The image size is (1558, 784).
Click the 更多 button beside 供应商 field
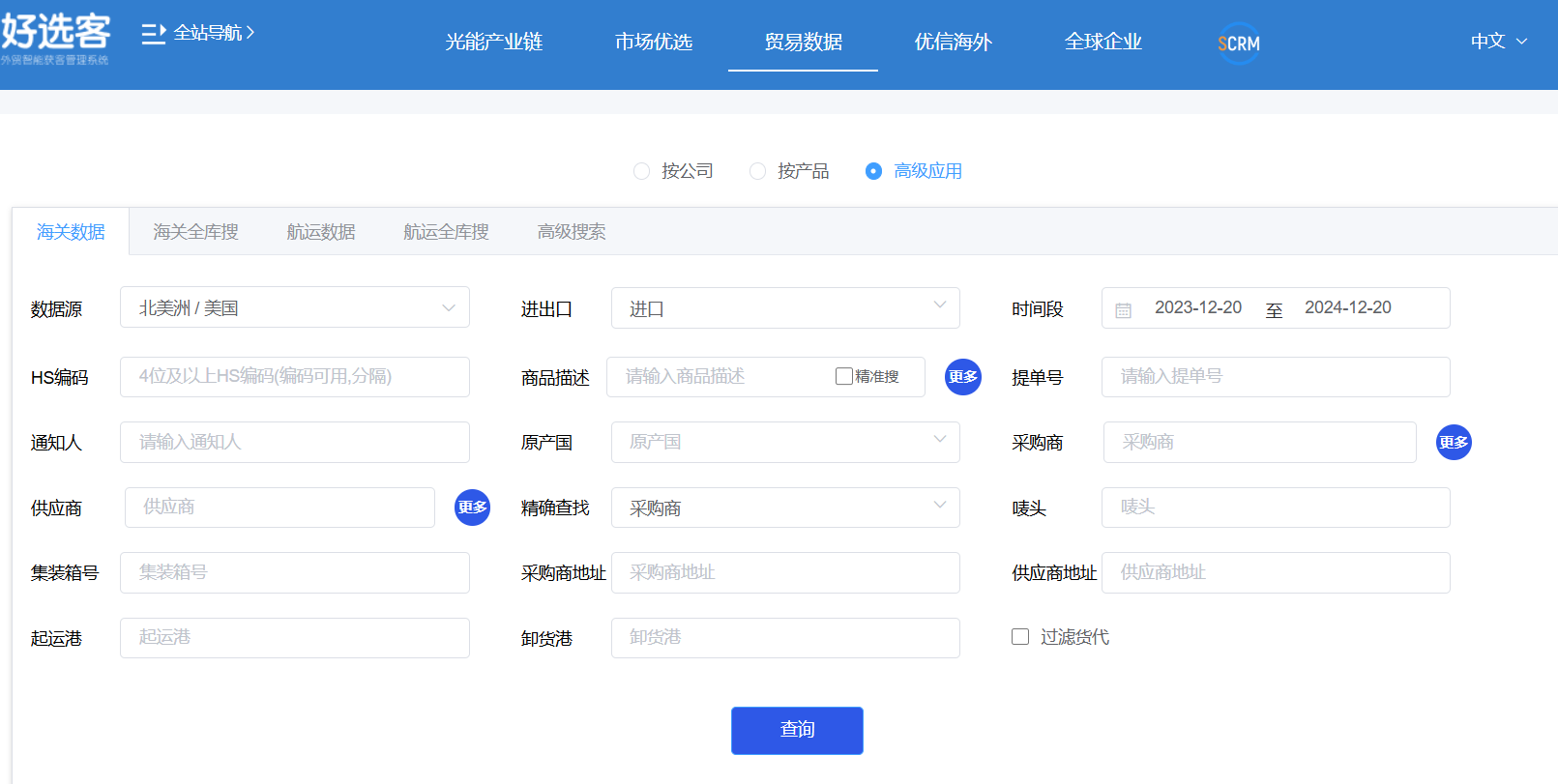point(472,508)
